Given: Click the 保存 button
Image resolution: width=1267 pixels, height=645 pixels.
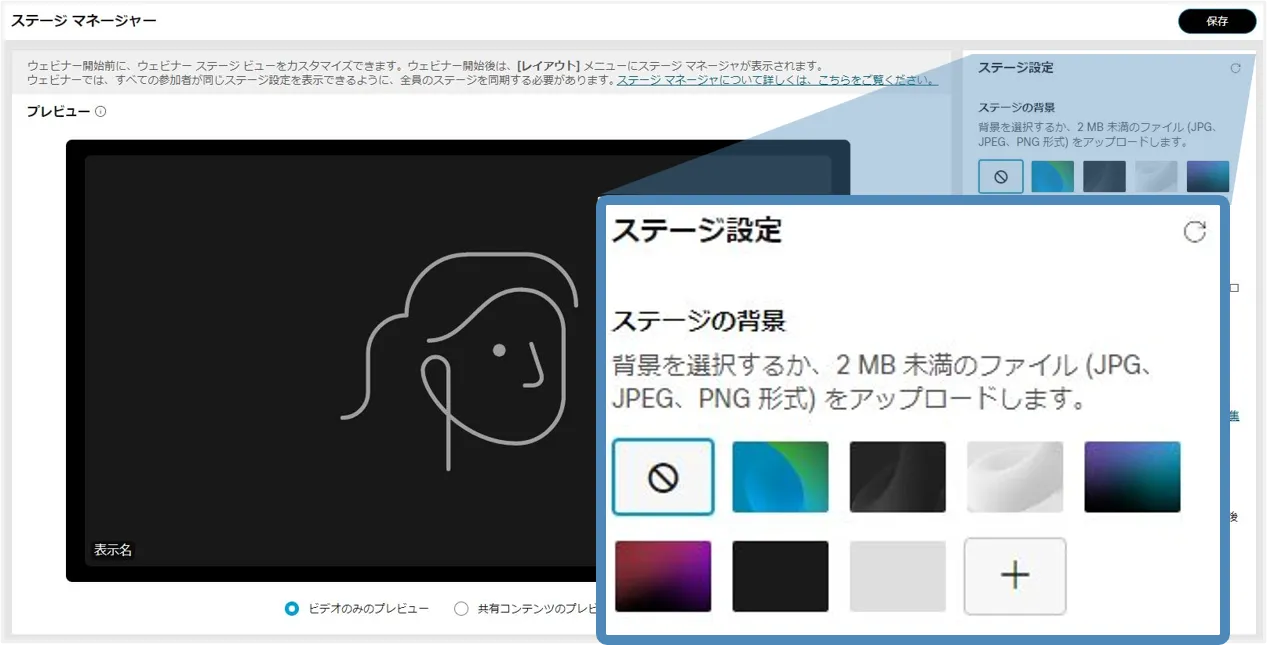Looking at the screenshot, I should click(x=1216, y=21).
